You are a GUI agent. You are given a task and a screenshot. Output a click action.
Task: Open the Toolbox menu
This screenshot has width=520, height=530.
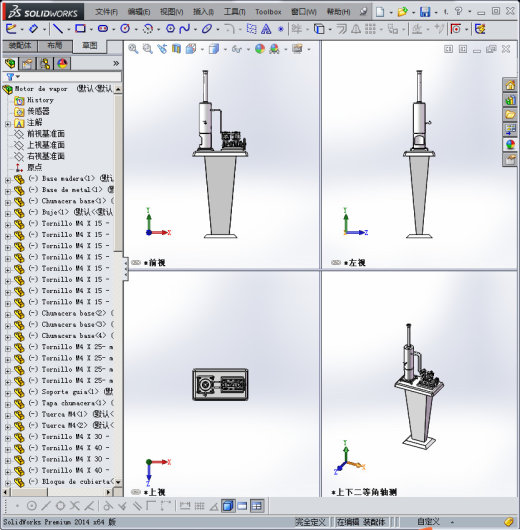pos(268,12)
